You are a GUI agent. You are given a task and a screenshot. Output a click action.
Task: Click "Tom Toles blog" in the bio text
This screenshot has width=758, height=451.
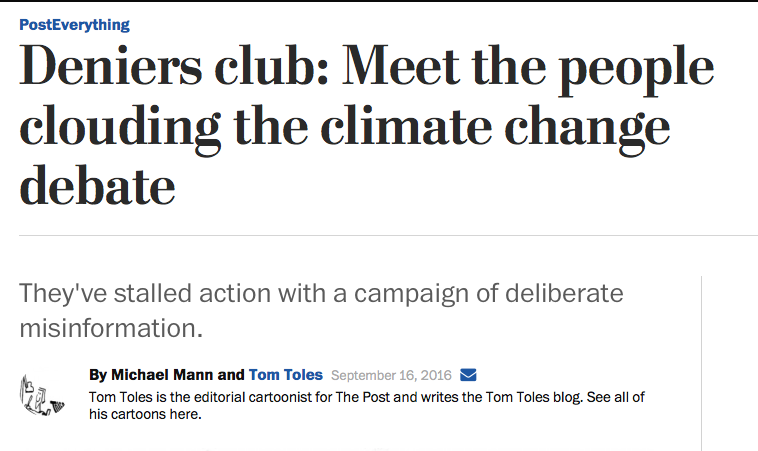pos(534,397)
